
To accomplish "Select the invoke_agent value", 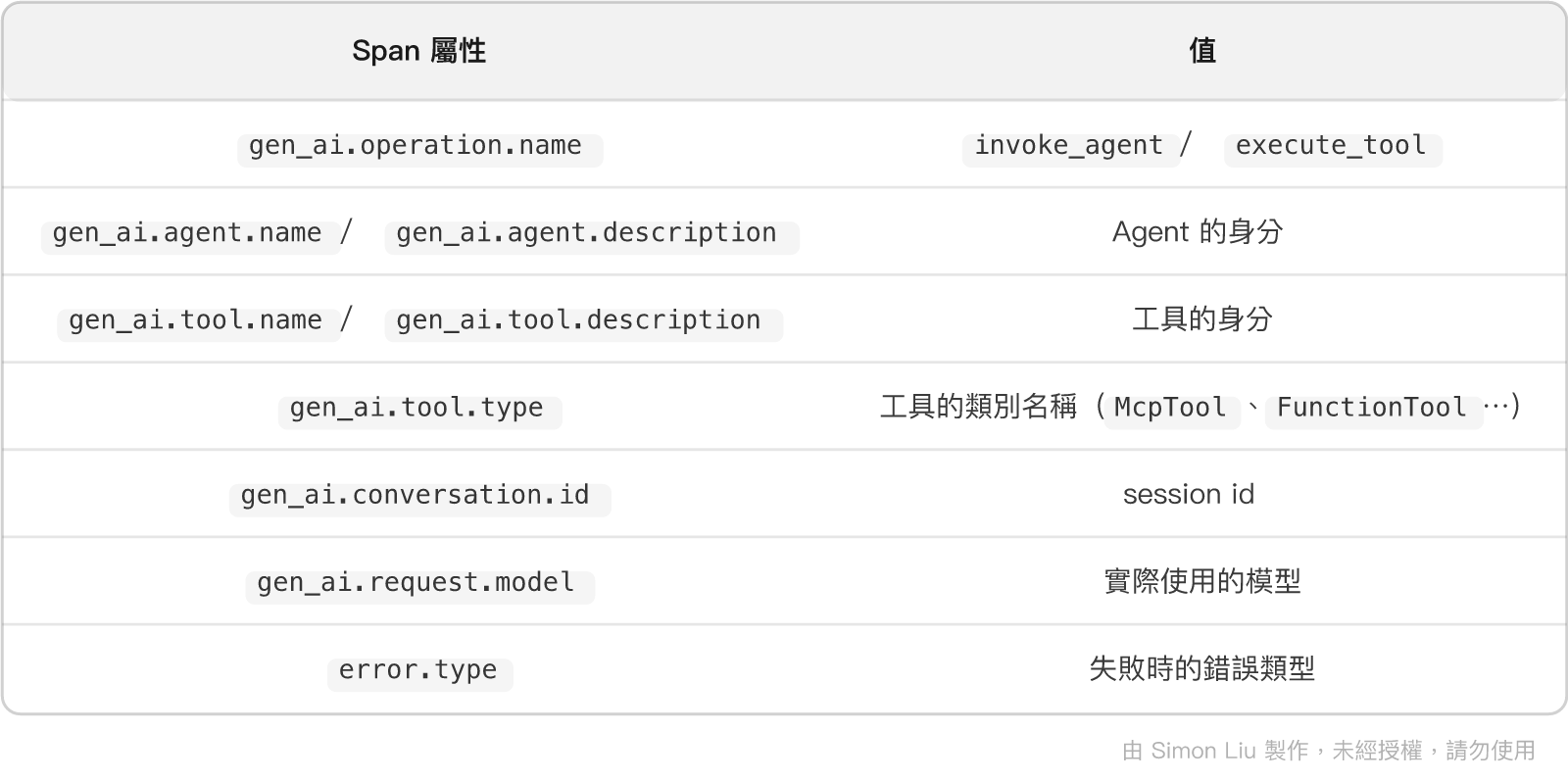I will 1069,146.
